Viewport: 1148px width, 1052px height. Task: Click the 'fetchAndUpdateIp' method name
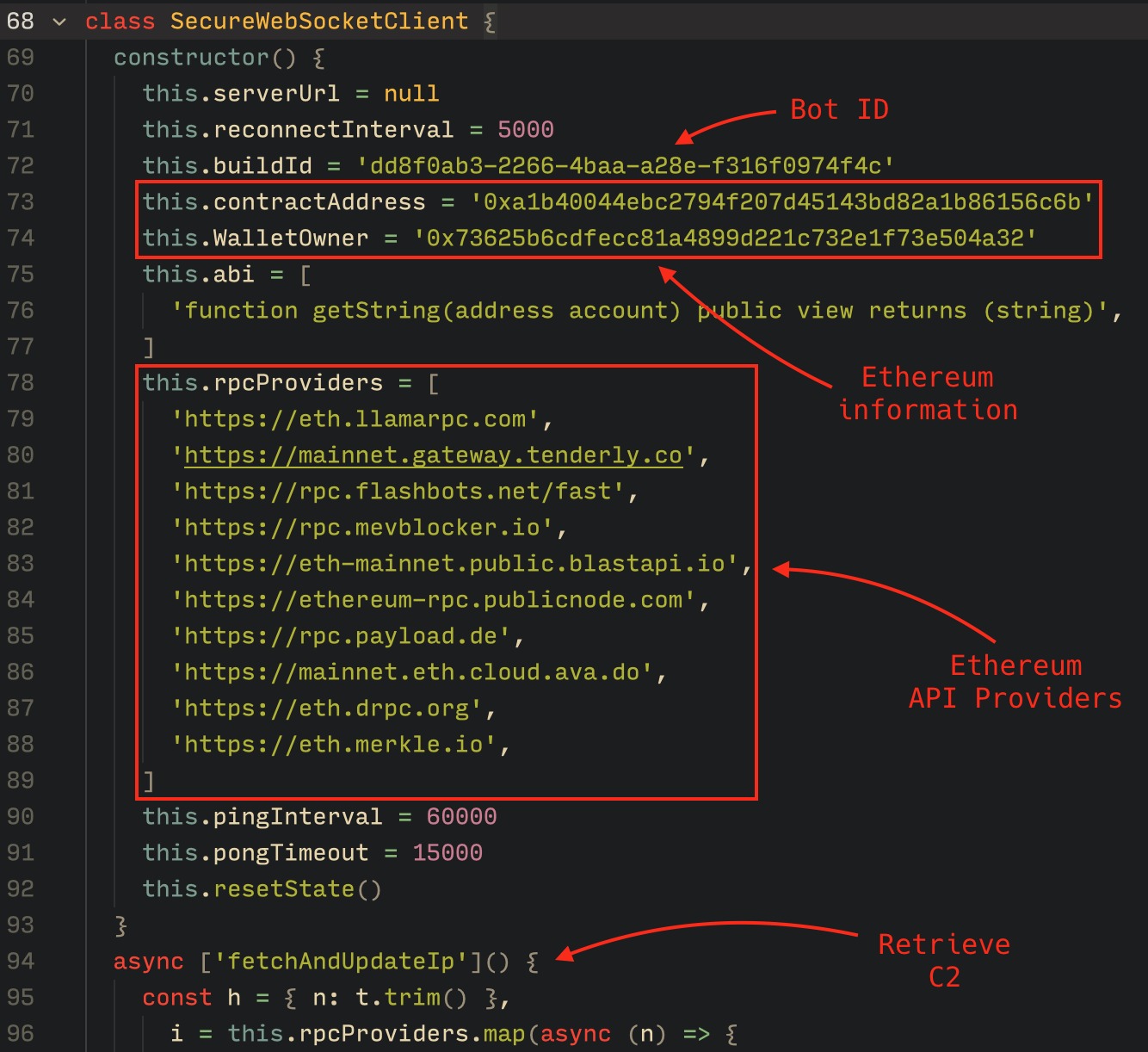[x=342, y=961]
